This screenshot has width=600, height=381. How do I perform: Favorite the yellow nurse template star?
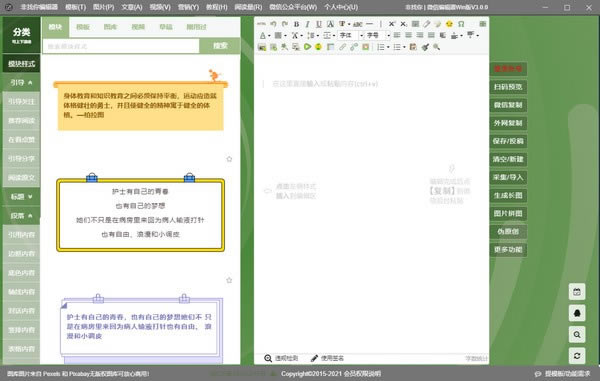tap(229, 280)
